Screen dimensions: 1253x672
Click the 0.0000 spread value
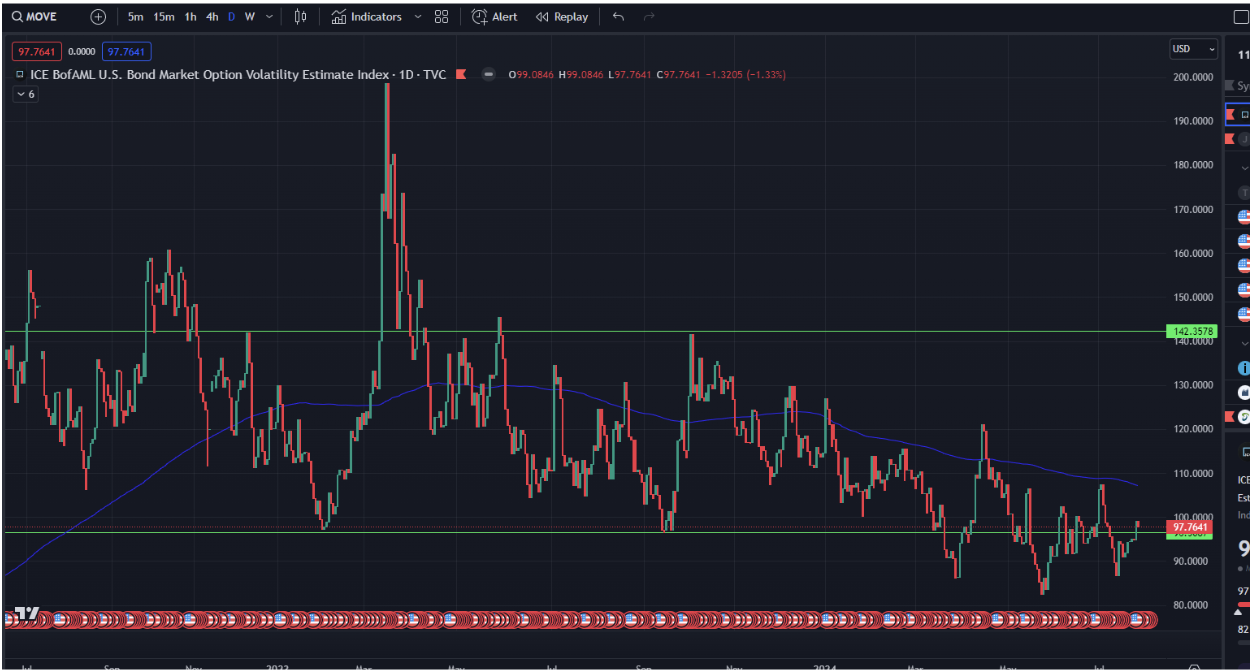point(82,52)
